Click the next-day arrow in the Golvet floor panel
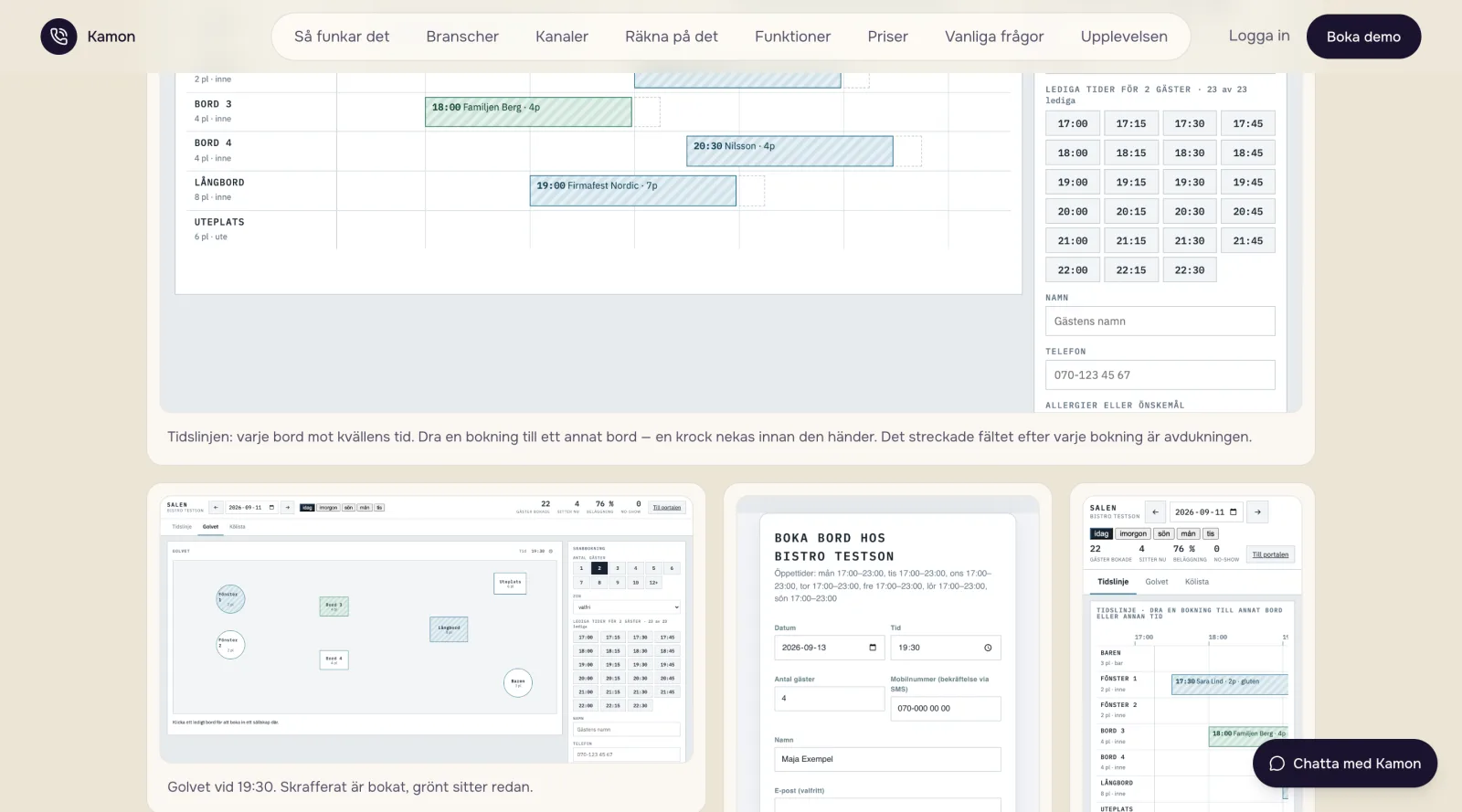Viewport: 1462px width, 812px height. 287,508
